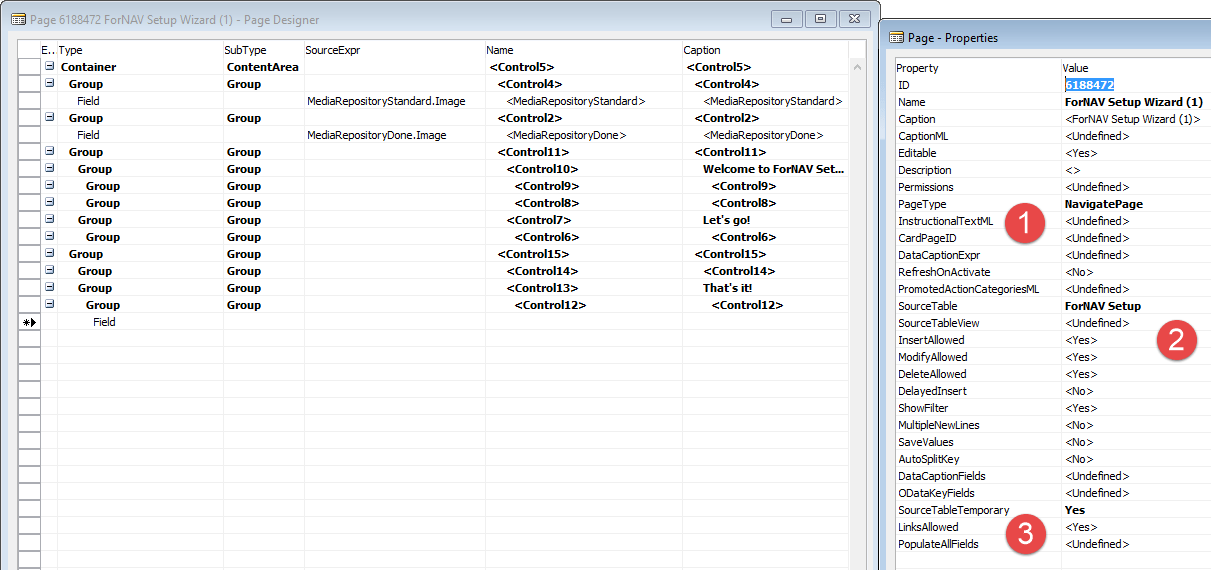1211x570 pixels.
Task: Collapse the Control15 group expander
Action: 49,254
